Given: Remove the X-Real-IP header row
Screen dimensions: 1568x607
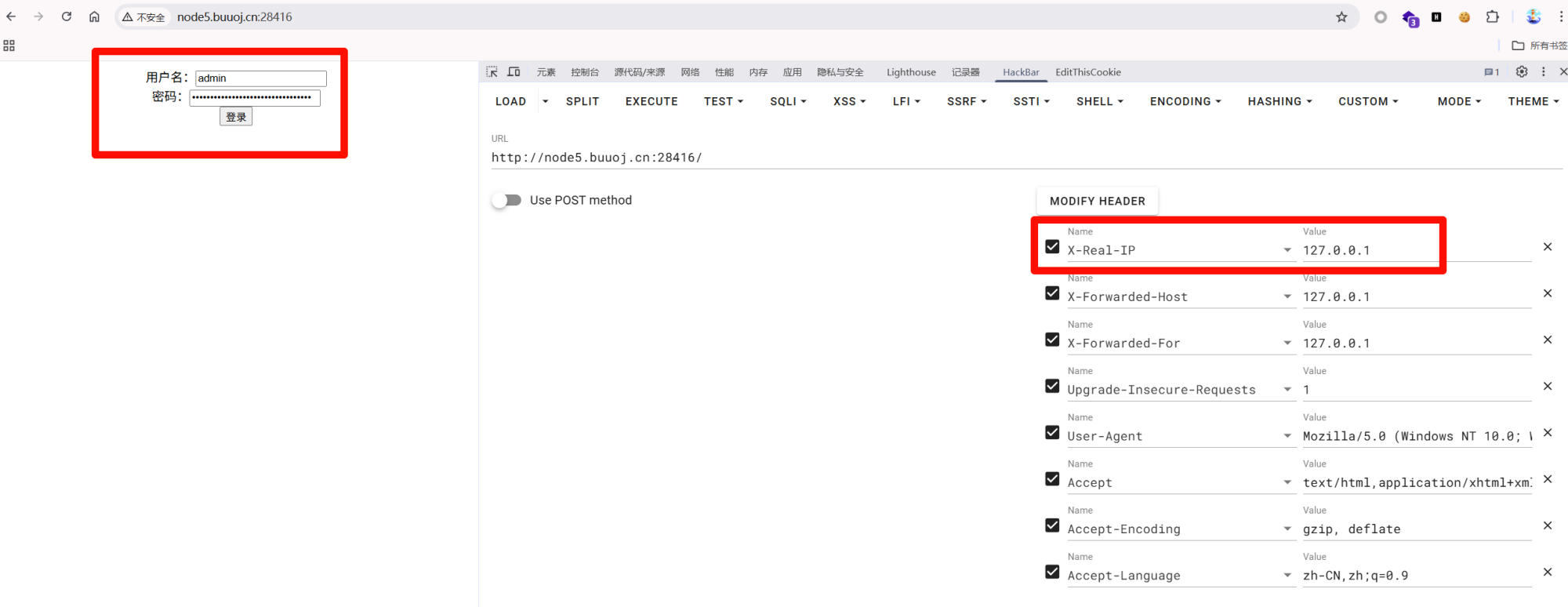Looking at the screenshot, I should [1547, 247].
